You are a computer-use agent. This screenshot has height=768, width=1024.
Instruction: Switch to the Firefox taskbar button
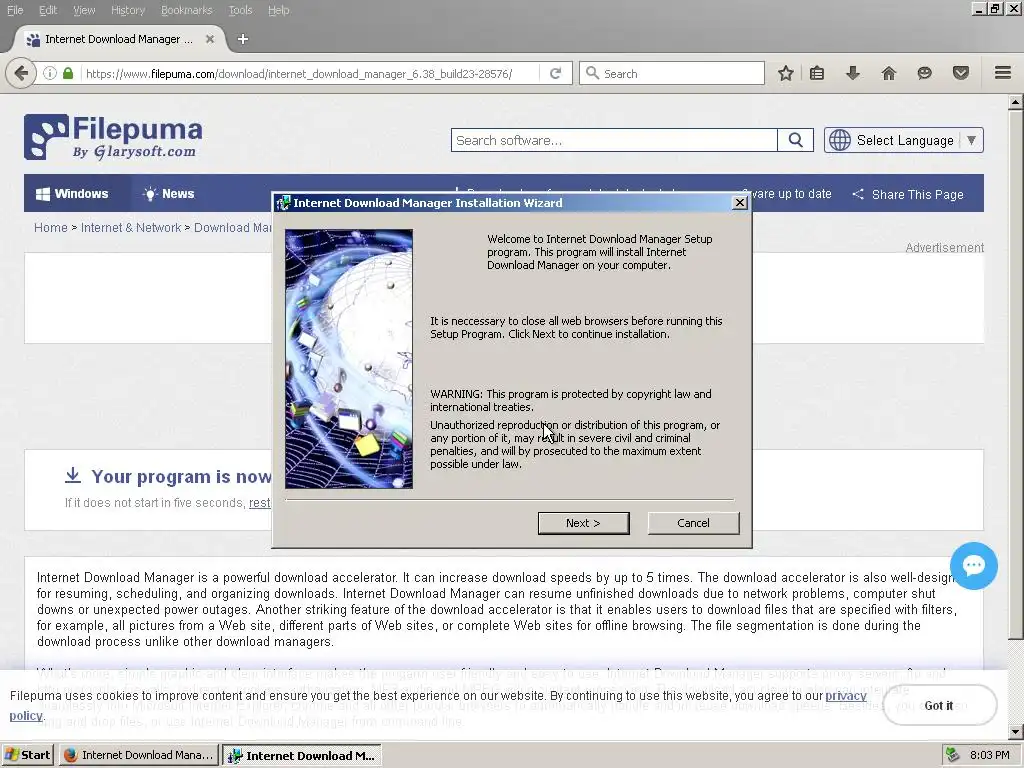(139, 755)
